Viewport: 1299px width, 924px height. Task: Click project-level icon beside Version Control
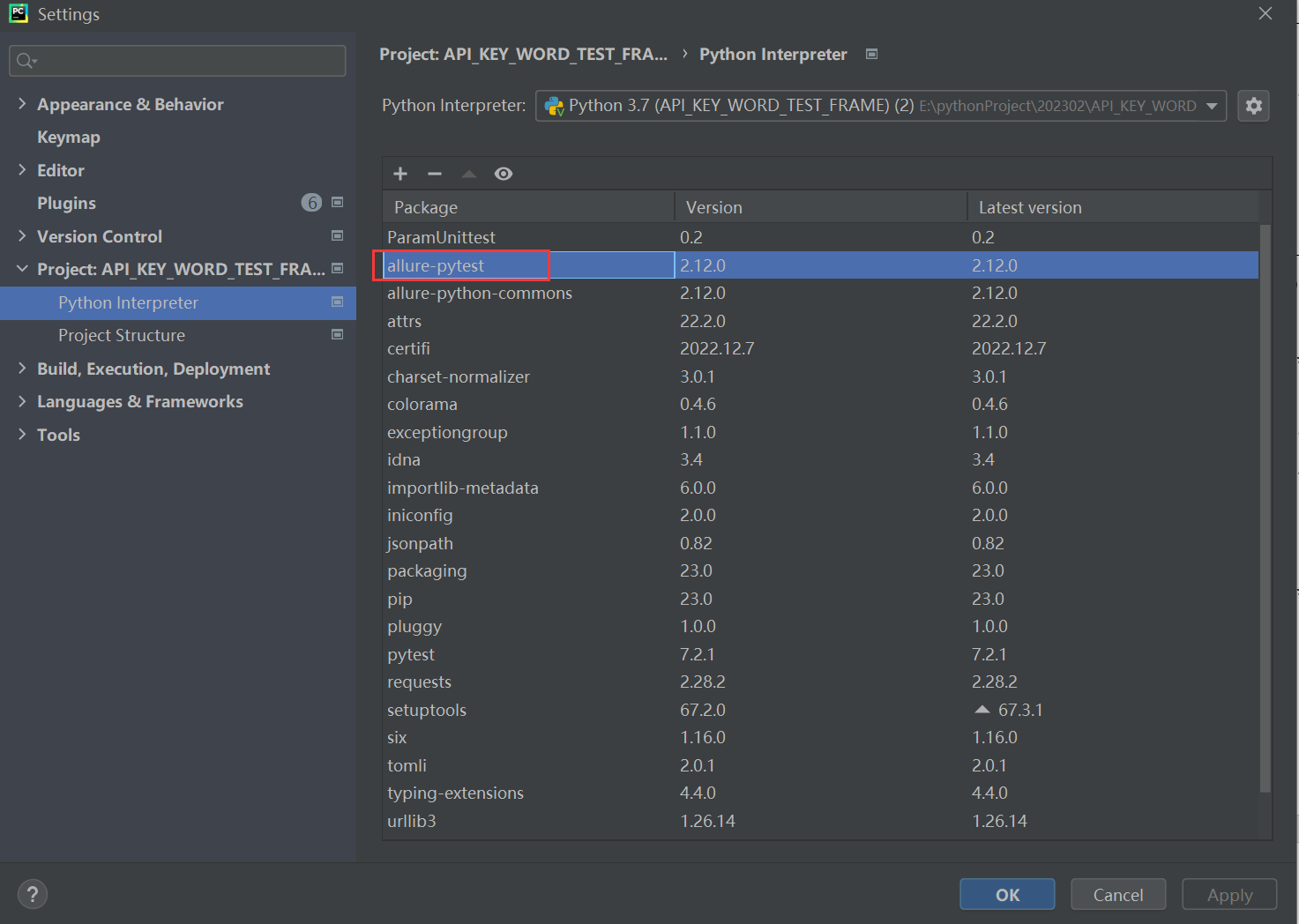tap(337, 235)
